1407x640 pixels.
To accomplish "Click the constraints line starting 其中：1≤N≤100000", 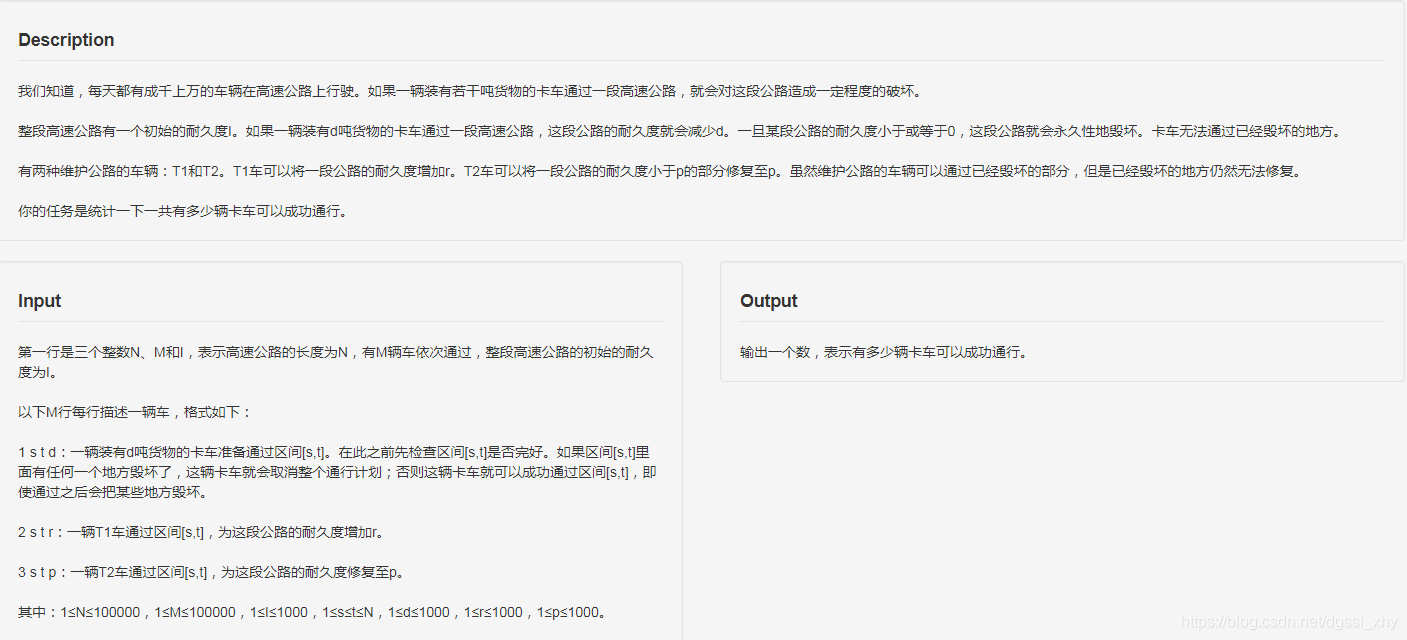I will (313, 612).
